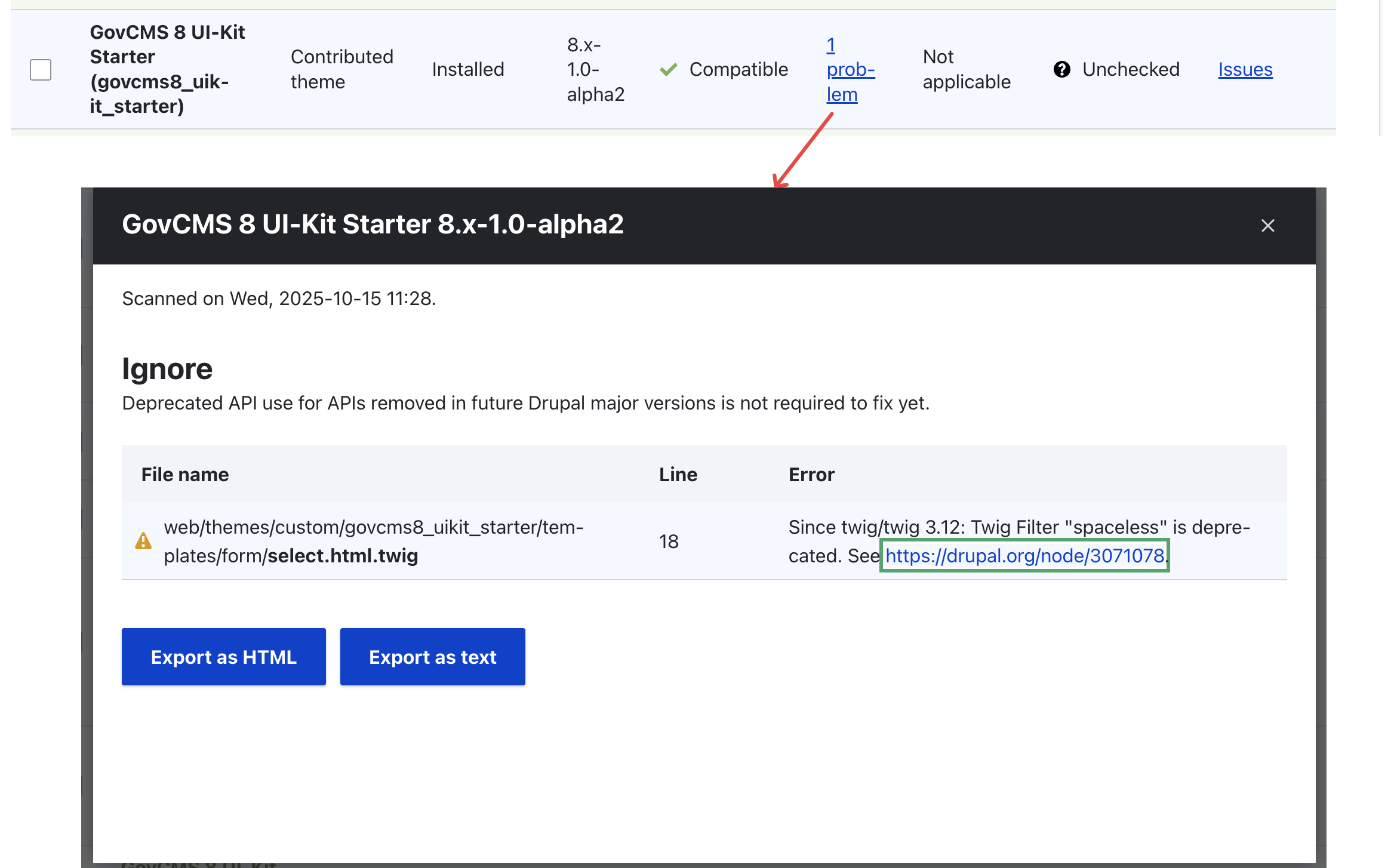Click the warning triangle icon beside select.html.twig
The width and height of the screenshot is (1391, 868).
[143, 541]
